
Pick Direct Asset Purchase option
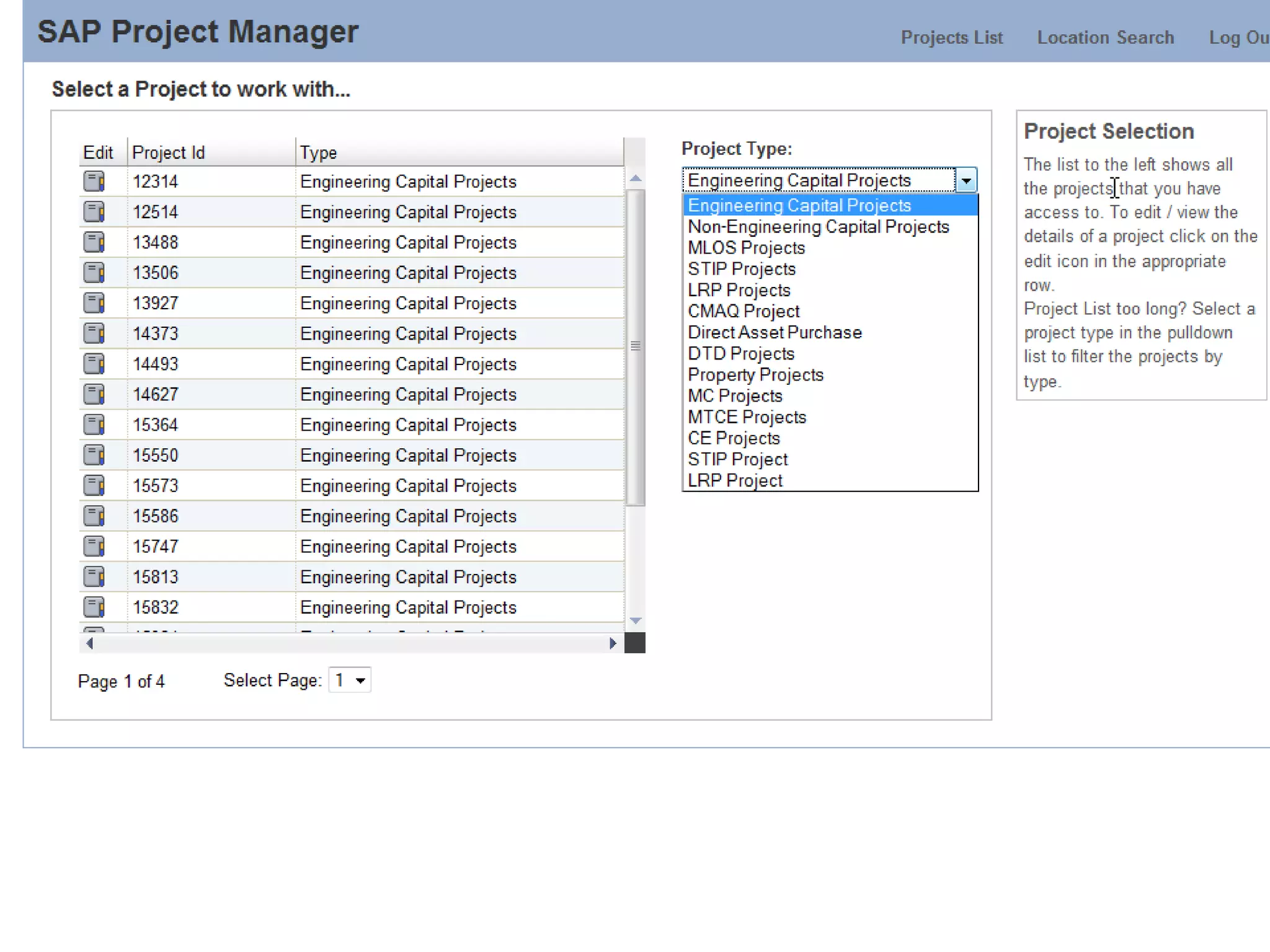click(x=775, y=333)
